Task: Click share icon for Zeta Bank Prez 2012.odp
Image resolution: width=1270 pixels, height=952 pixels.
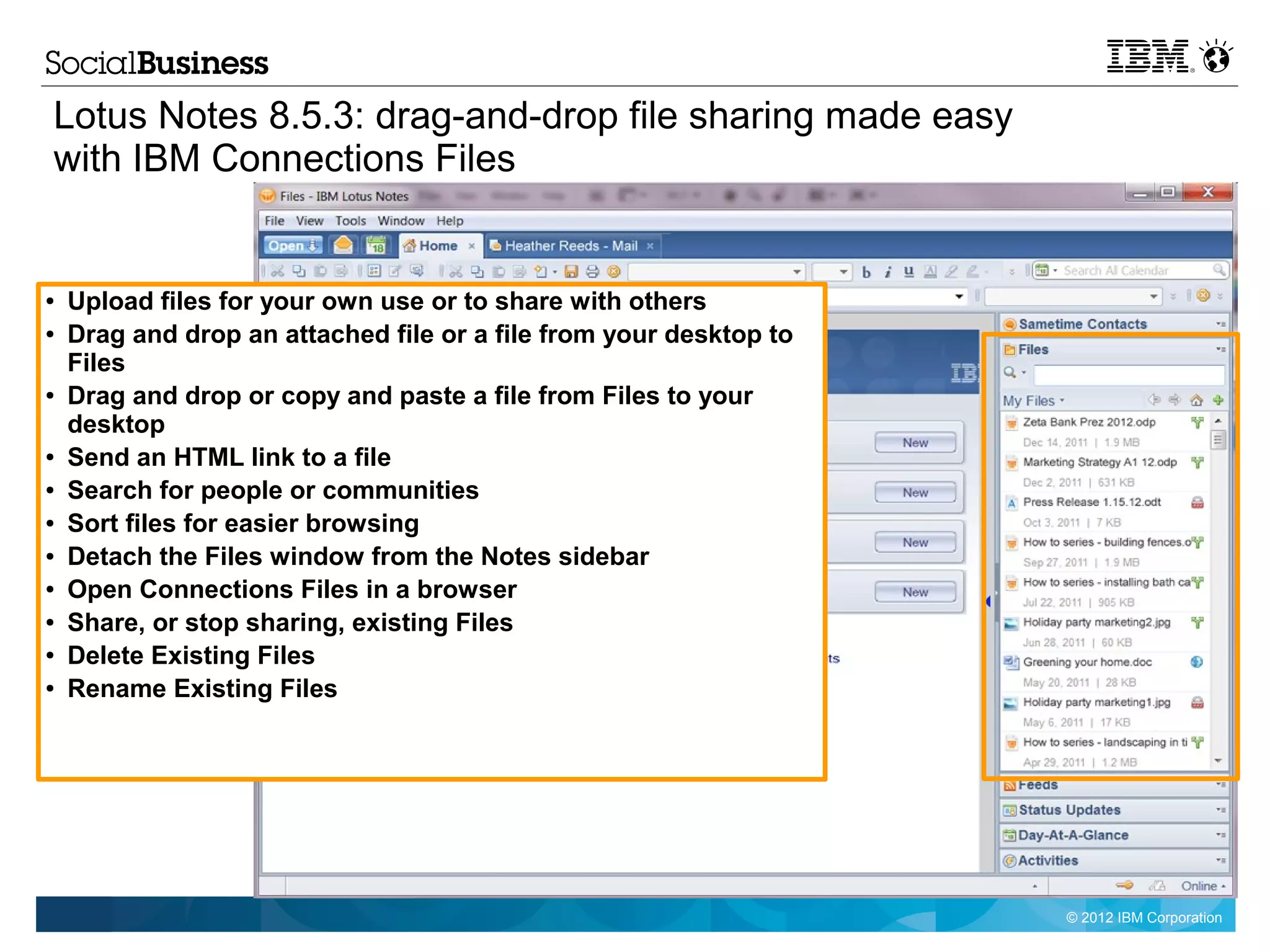Action: (x=1197, y=422)
